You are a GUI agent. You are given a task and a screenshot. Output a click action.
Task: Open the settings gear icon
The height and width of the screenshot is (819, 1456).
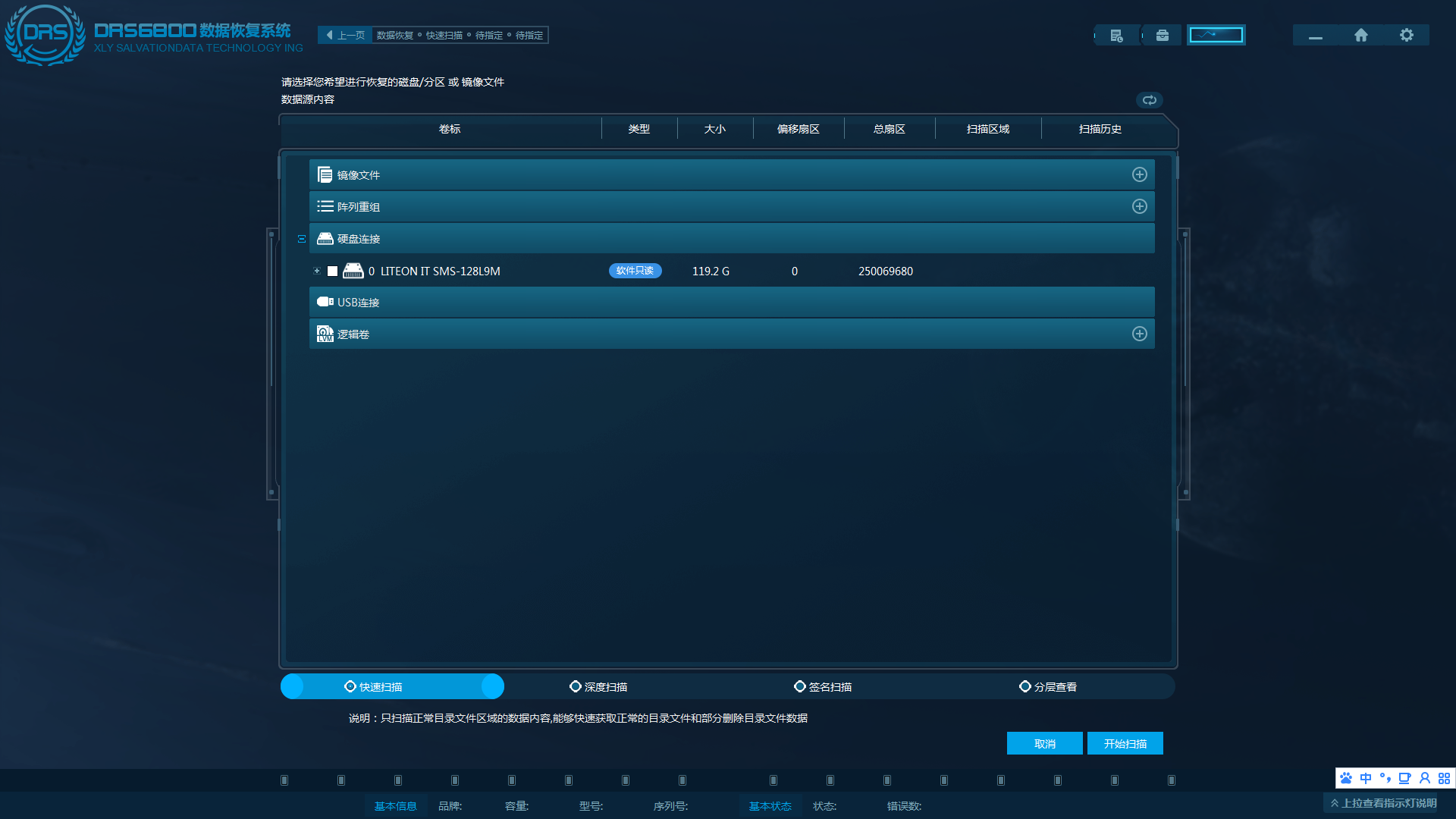pyautogui.click(x=1407, y=35)
